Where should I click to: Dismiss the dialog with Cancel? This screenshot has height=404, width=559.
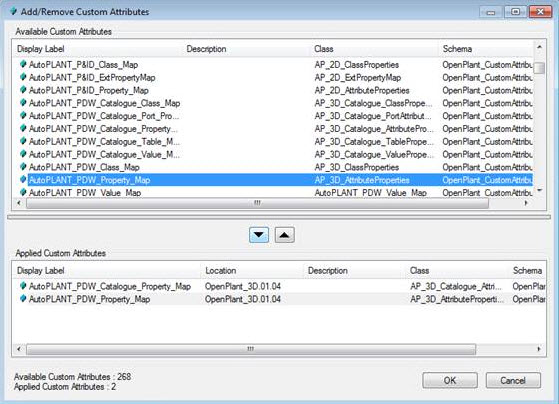click(x=513, y=380)
